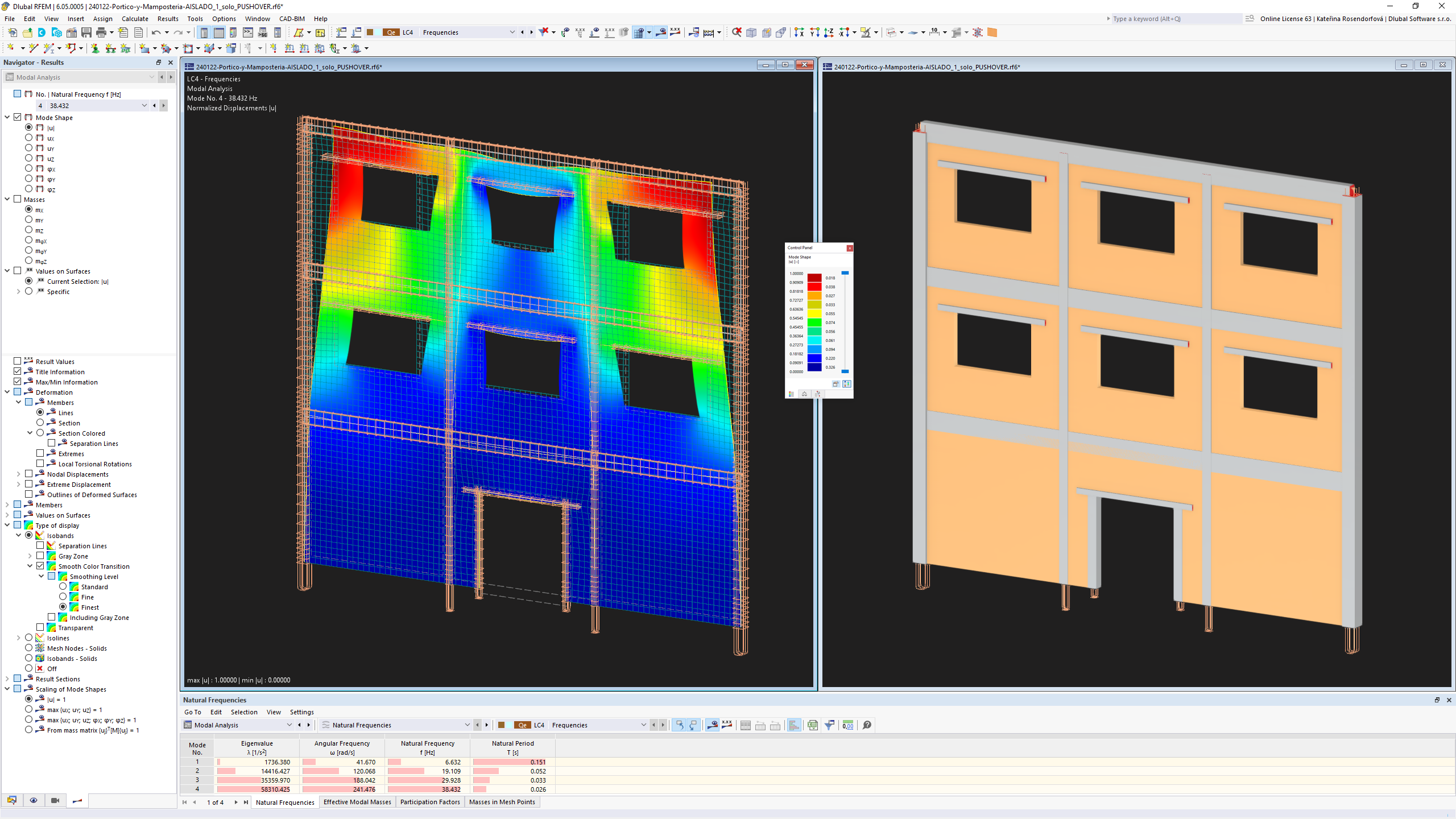Expand the Mode Shape tree section
The height and width of the screenshot is (819, 1456).
7,117
